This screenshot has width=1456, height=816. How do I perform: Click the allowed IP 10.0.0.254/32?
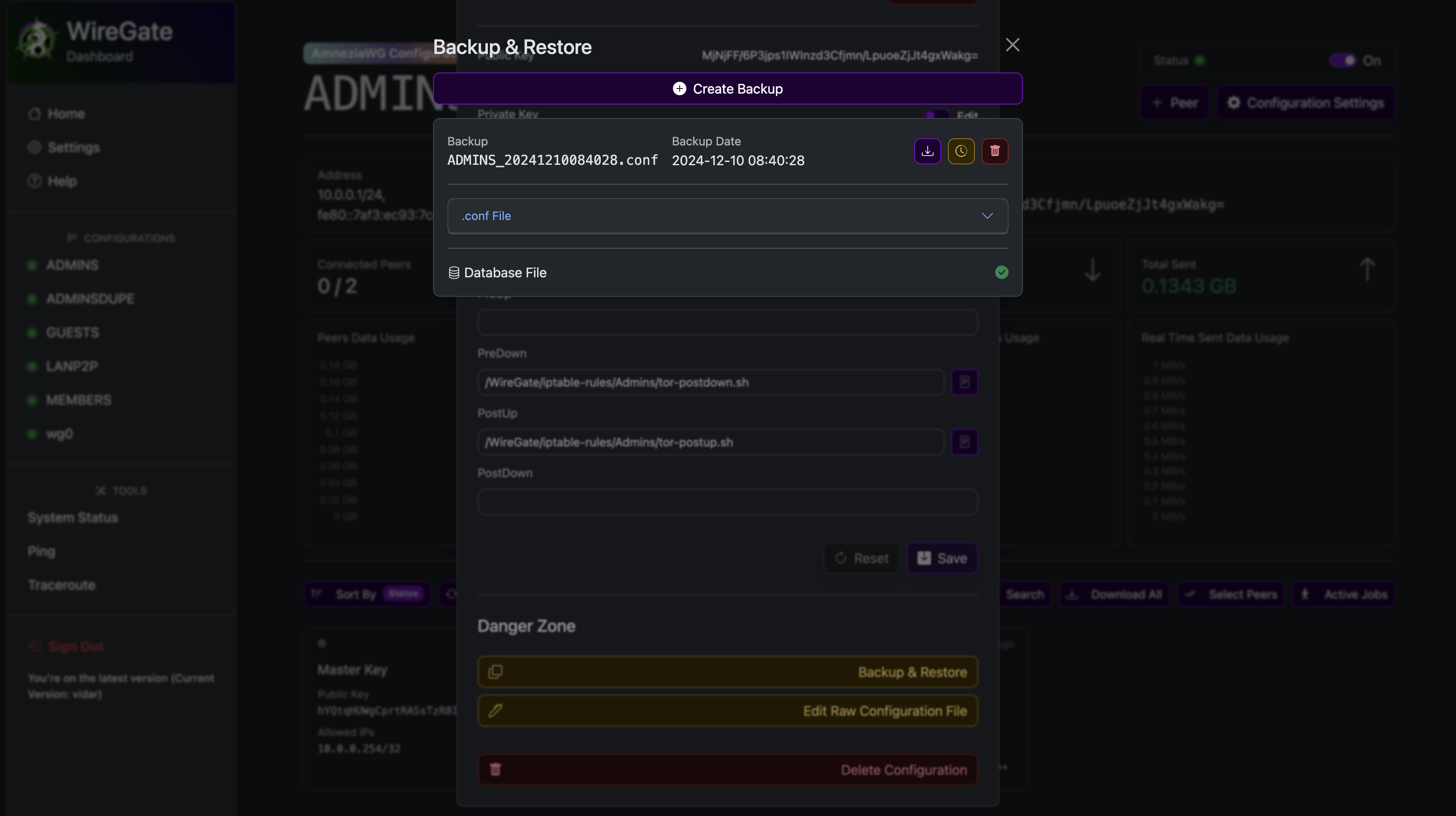pyautogui.click(x=359, y=749)
